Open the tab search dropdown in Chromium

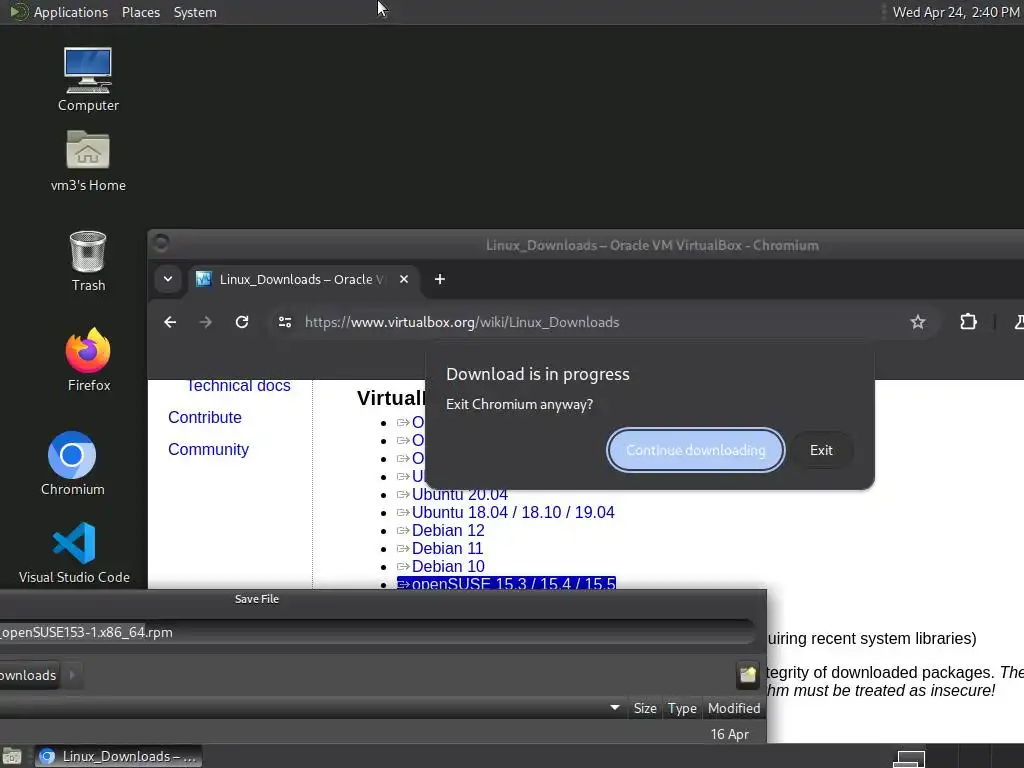click(x=168, y=280)
